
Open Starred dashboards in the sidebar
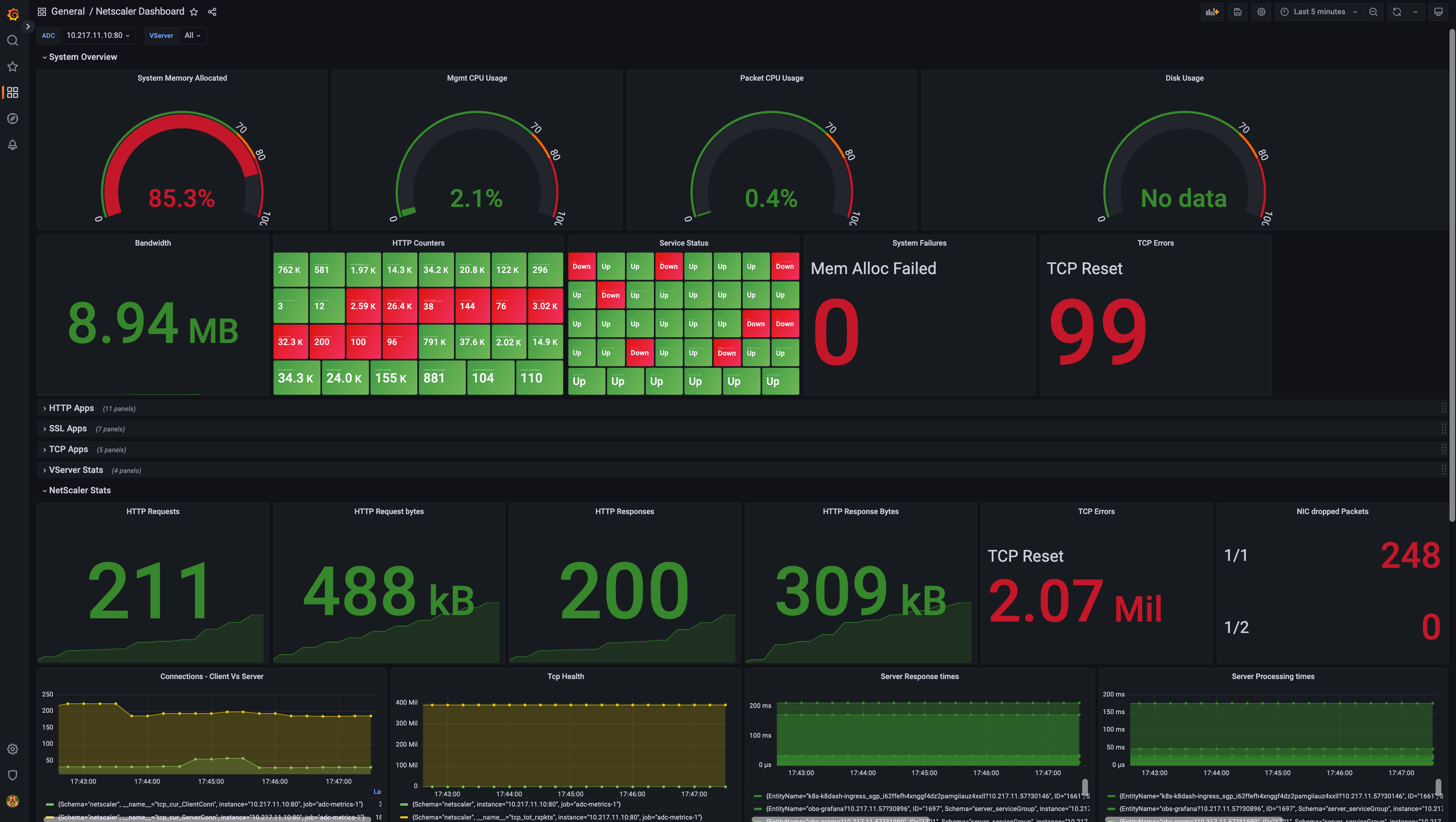coord(13,67)
